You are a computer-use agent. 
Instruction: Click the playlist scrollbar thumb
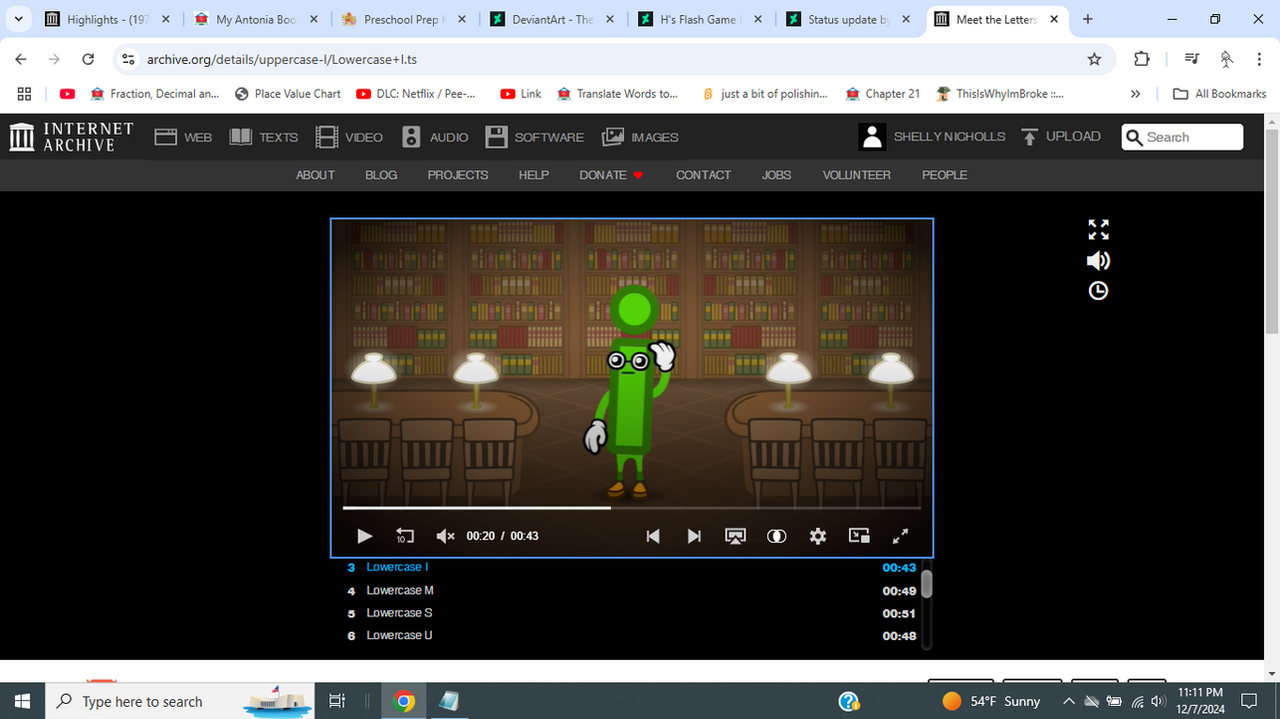click(927, 583)
